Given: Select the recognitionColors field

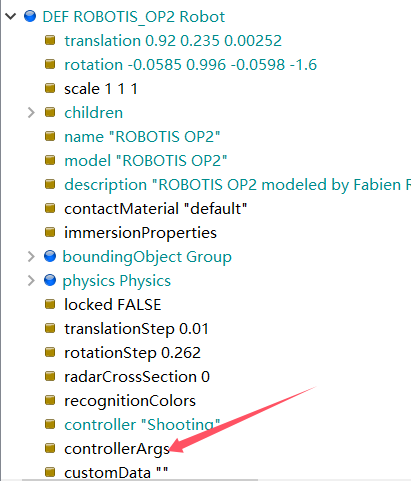Looking at the screenshot, I should coord(130,401).
